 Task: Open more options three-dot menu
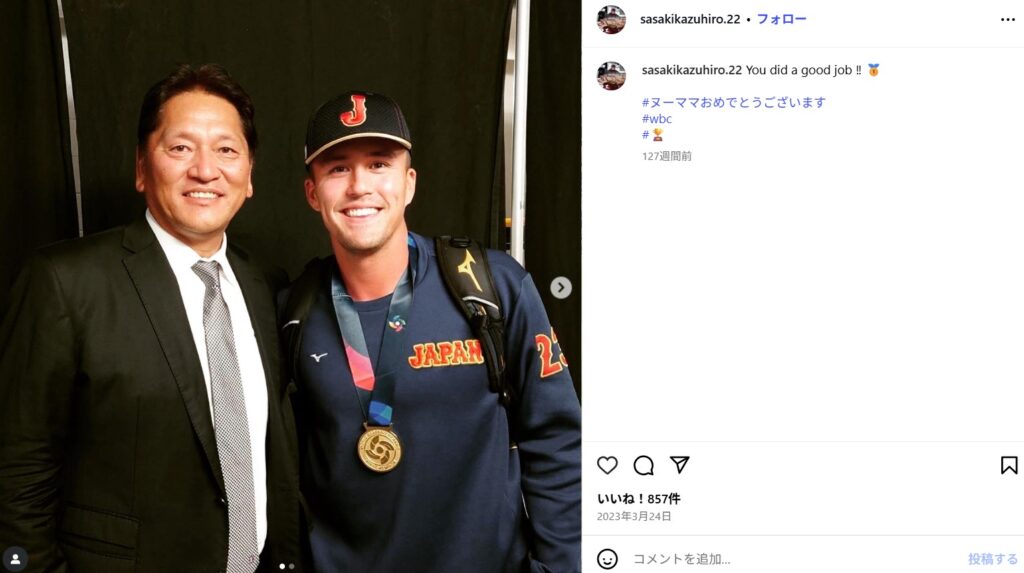[x=1008, y=20]
